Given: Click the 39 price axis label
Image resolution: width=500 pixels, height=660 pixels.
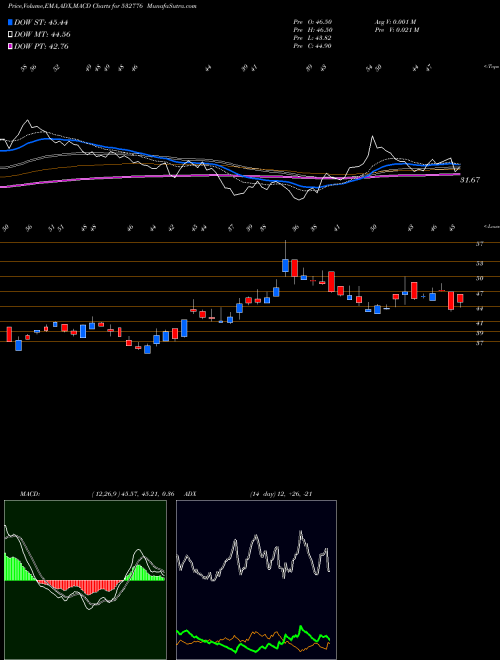Looking at the screenshot, I should pyautogui.click(x=479, y=333).
